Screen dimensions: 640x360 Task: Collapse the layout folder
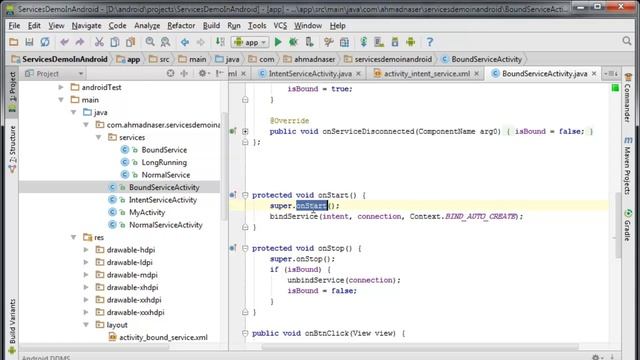86,325
